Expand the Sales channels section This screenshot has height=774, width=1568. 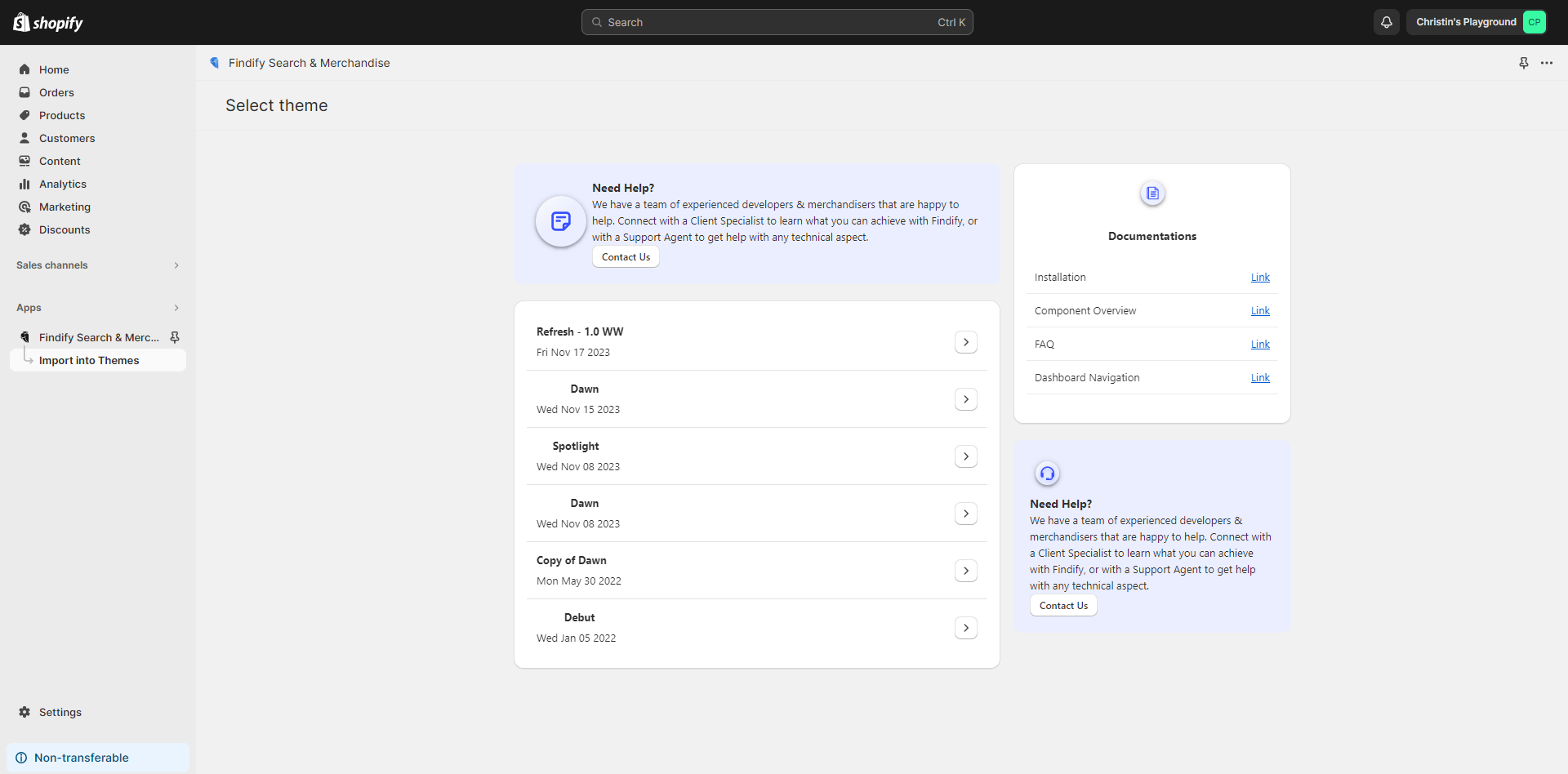click(98, 265)
